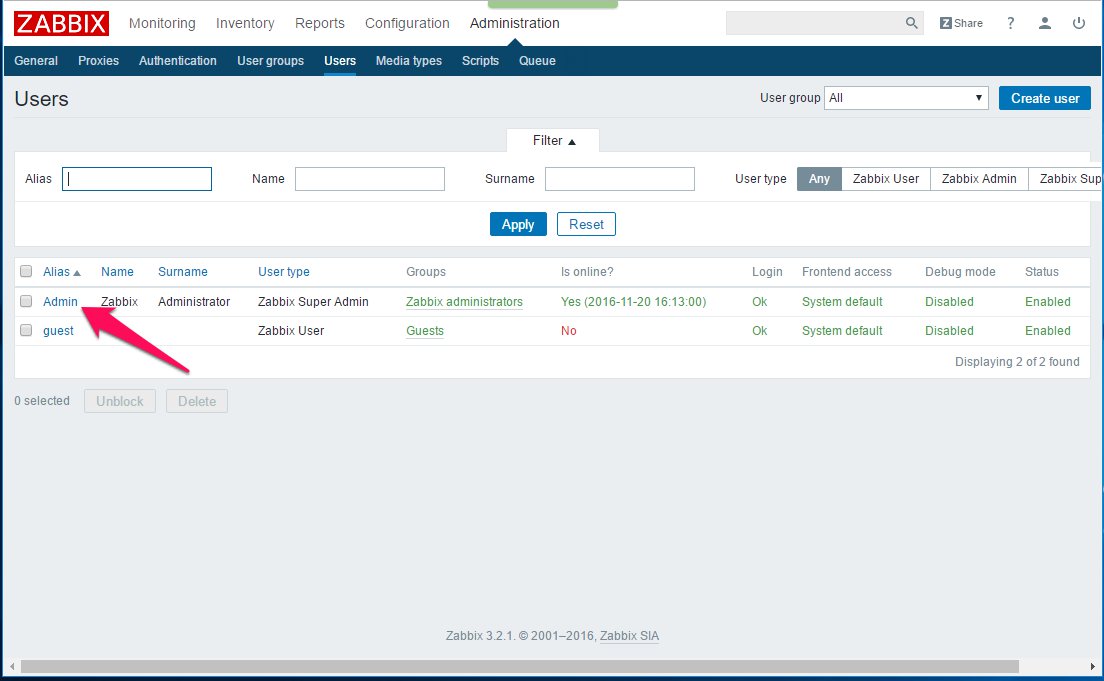Select Zabbix Admin type filter option
The width and height of the screenshot is (1104, 681).
[979, 179]
